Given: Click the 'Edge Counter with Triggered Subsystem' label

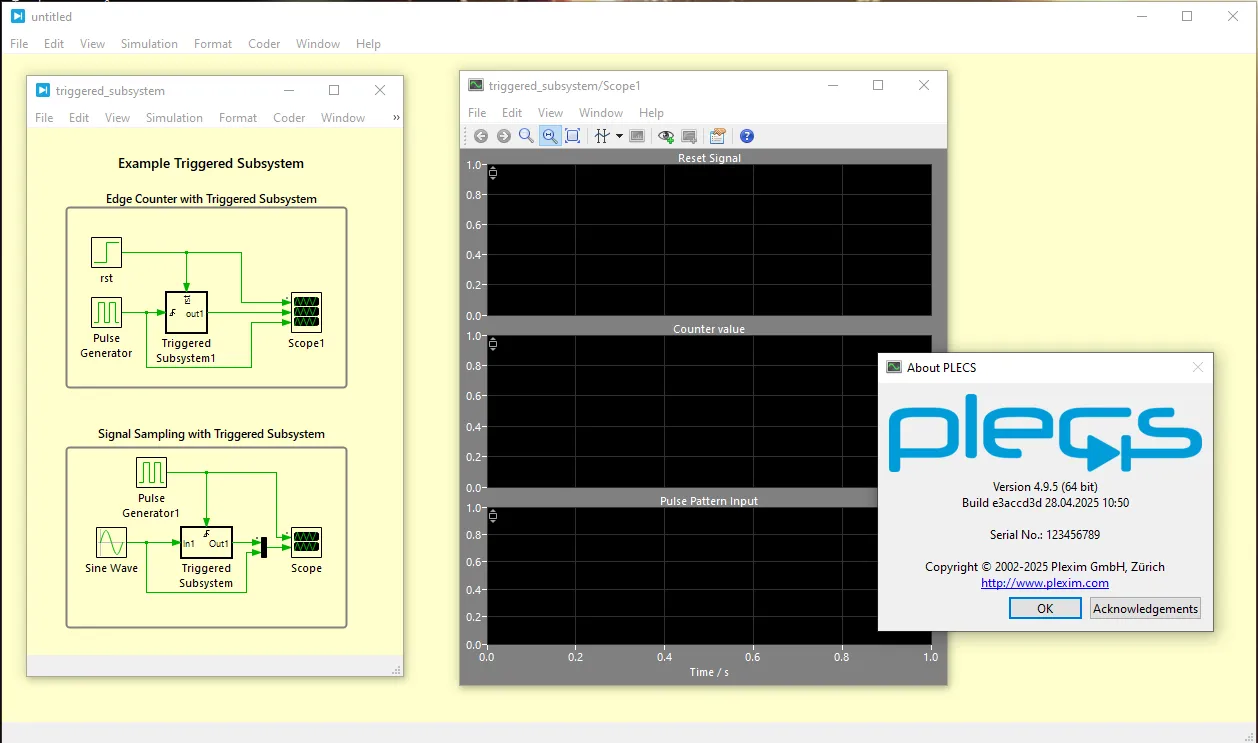Looking at the screenshot, I should pos(211,199).
